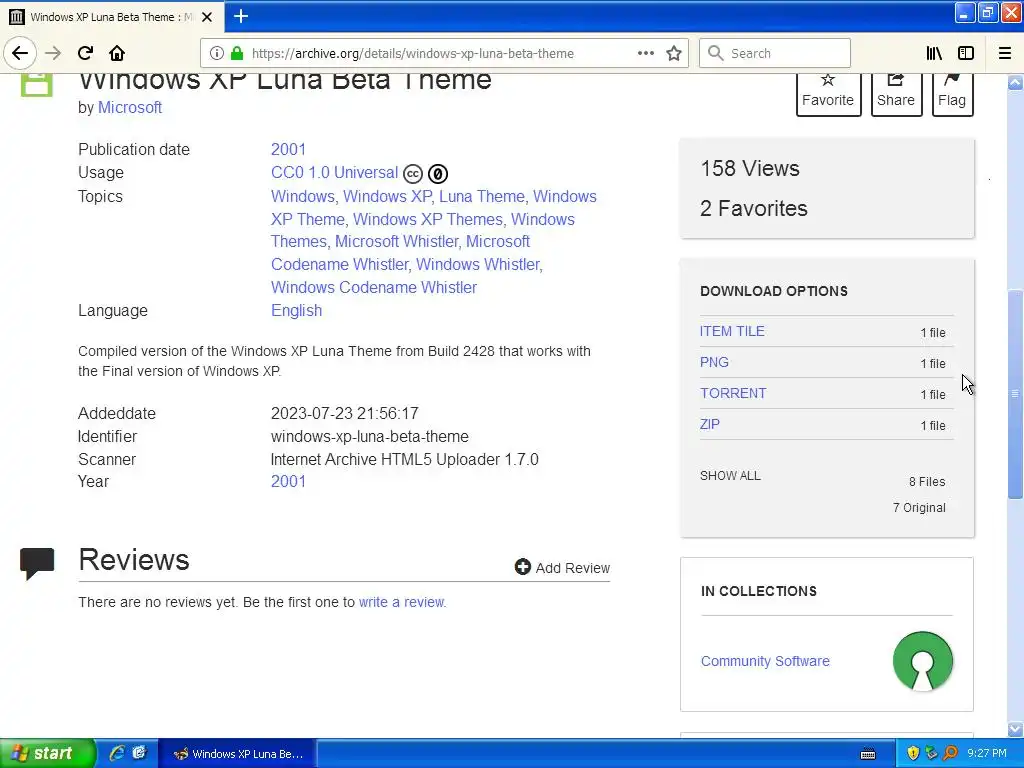1024x768 pixels.
Task: Click the Addeddate value 2023-07-23 21:56:17
Action: pyautogui.click(x=345, y=413)
